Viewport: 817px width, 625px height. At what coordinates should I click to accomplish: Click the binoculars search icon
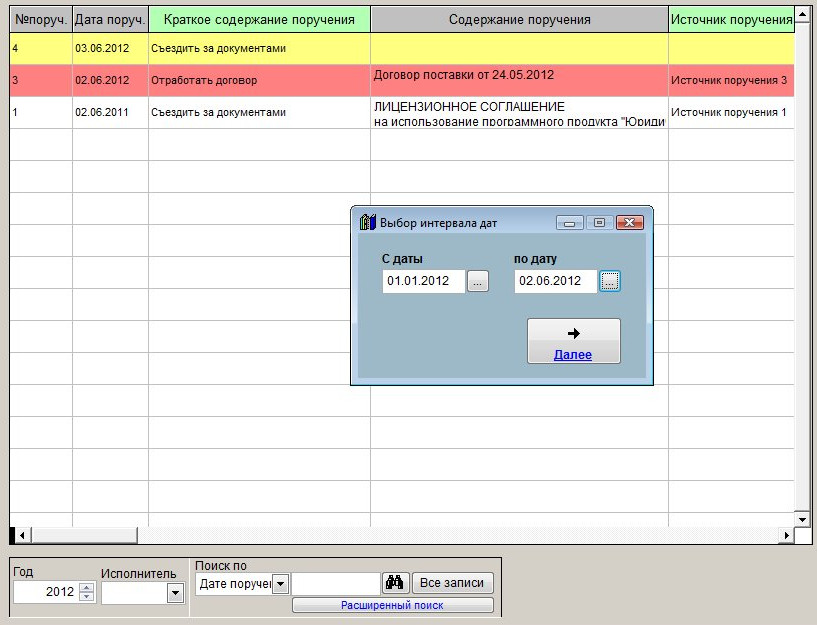pyautogui.click(x=394, y=582)
